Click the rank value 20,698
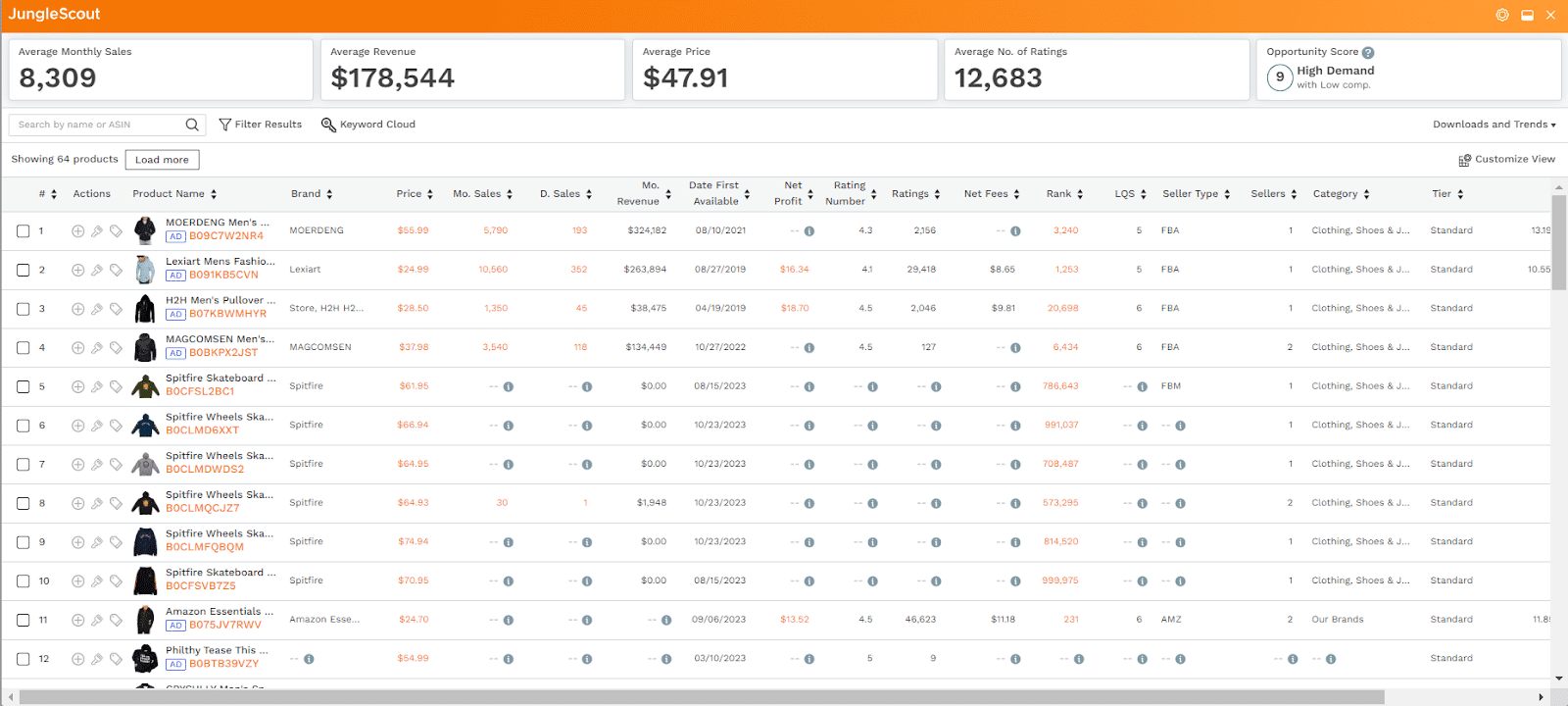The height and width of the screenshot is (706, 1568). 1062,309
